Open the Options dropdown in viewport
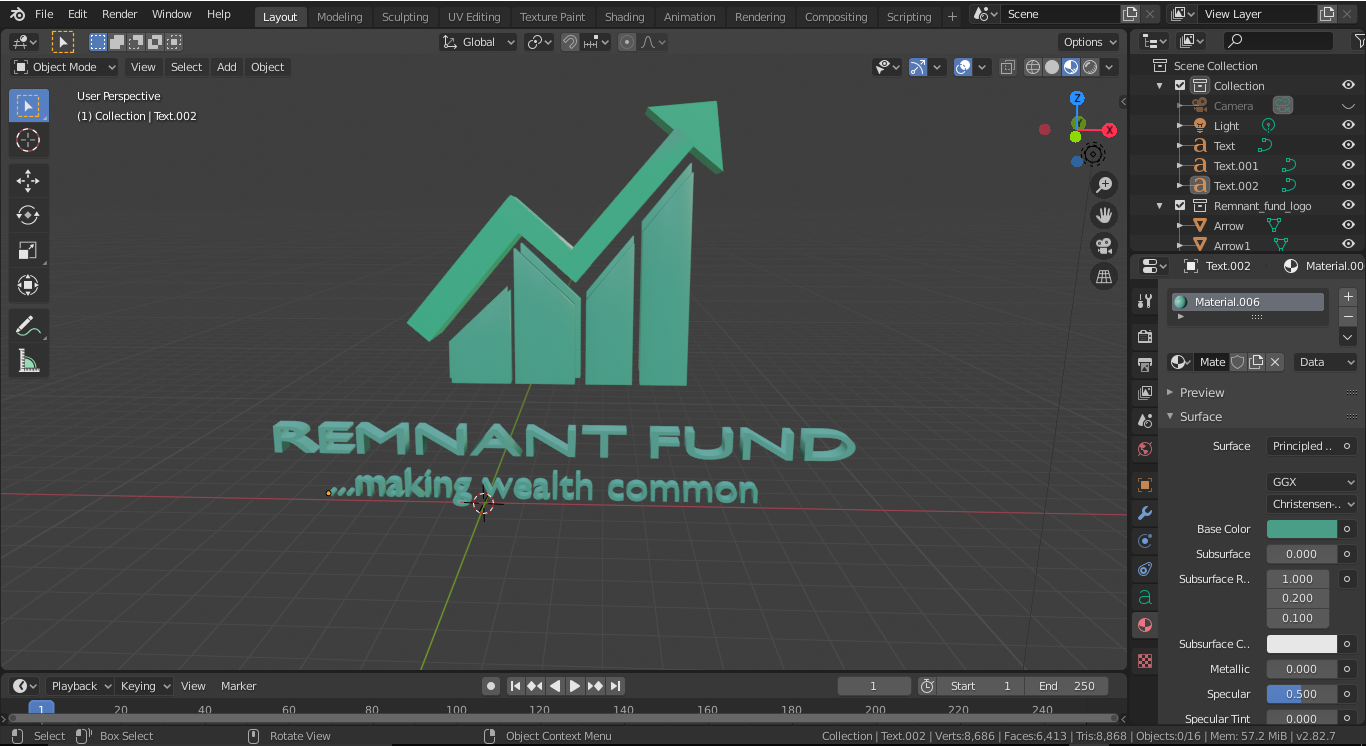This screenshot has height=746, width=1366. (x=1089, y=42)
